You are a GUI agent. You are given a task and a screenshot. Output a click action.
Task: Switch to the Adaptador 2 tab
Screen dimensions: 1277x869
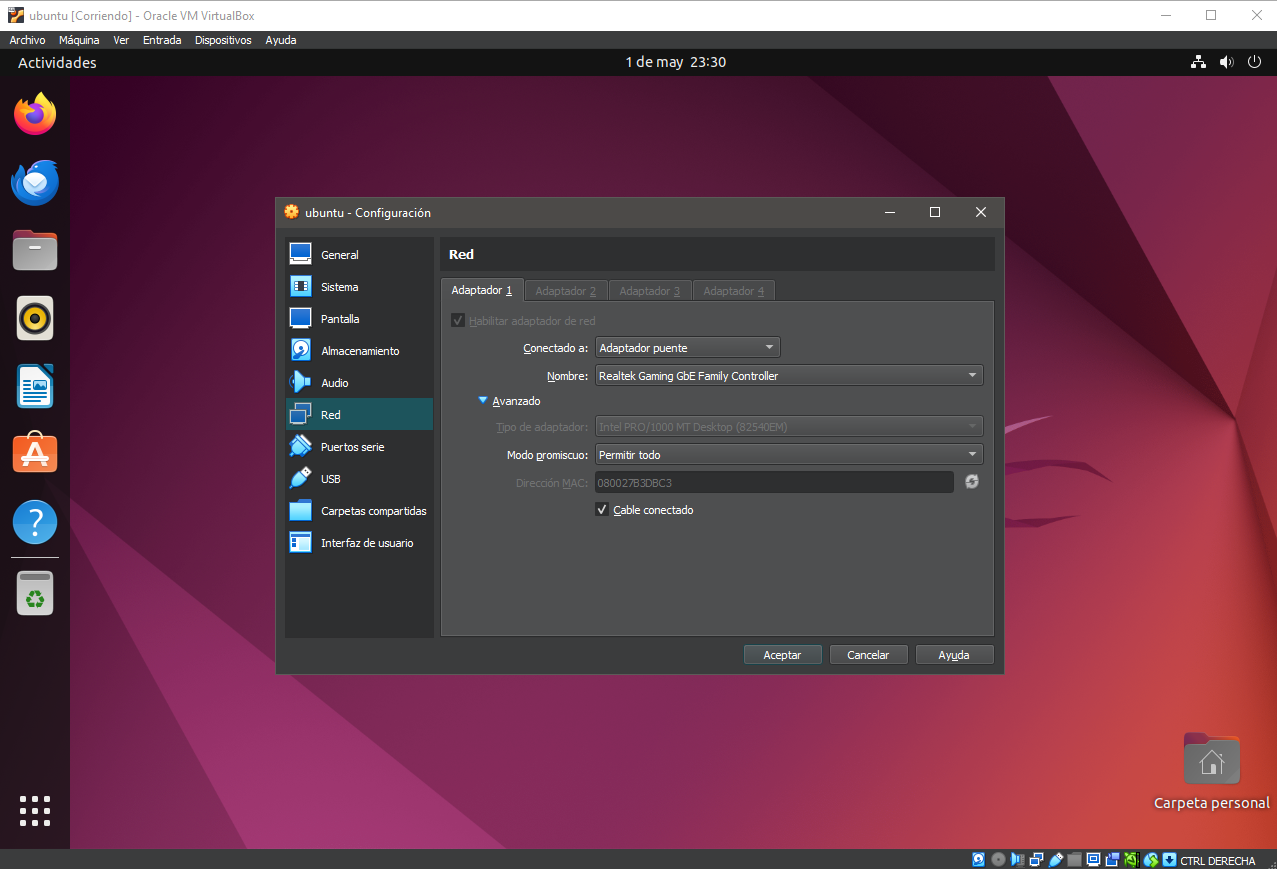coord(565,290)
